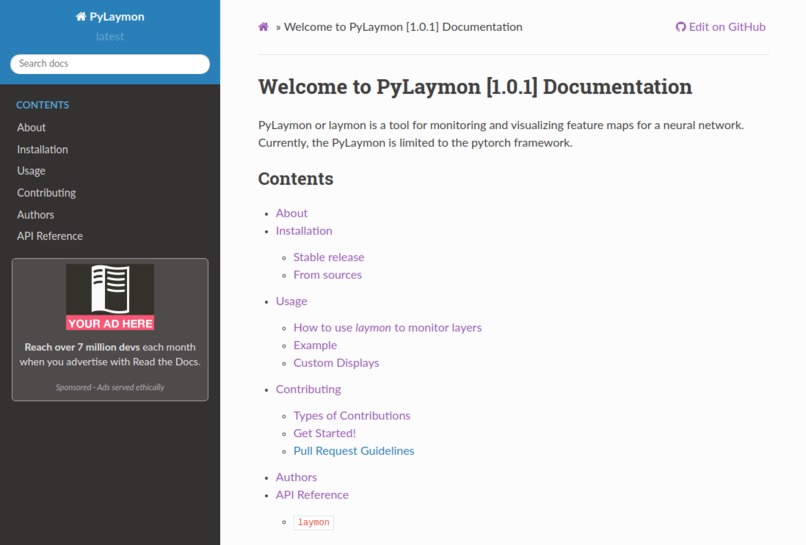Open How to use laymon to monitor layers
The width and height of the screenshot is (806, 545).
click(x=388, y=328)
